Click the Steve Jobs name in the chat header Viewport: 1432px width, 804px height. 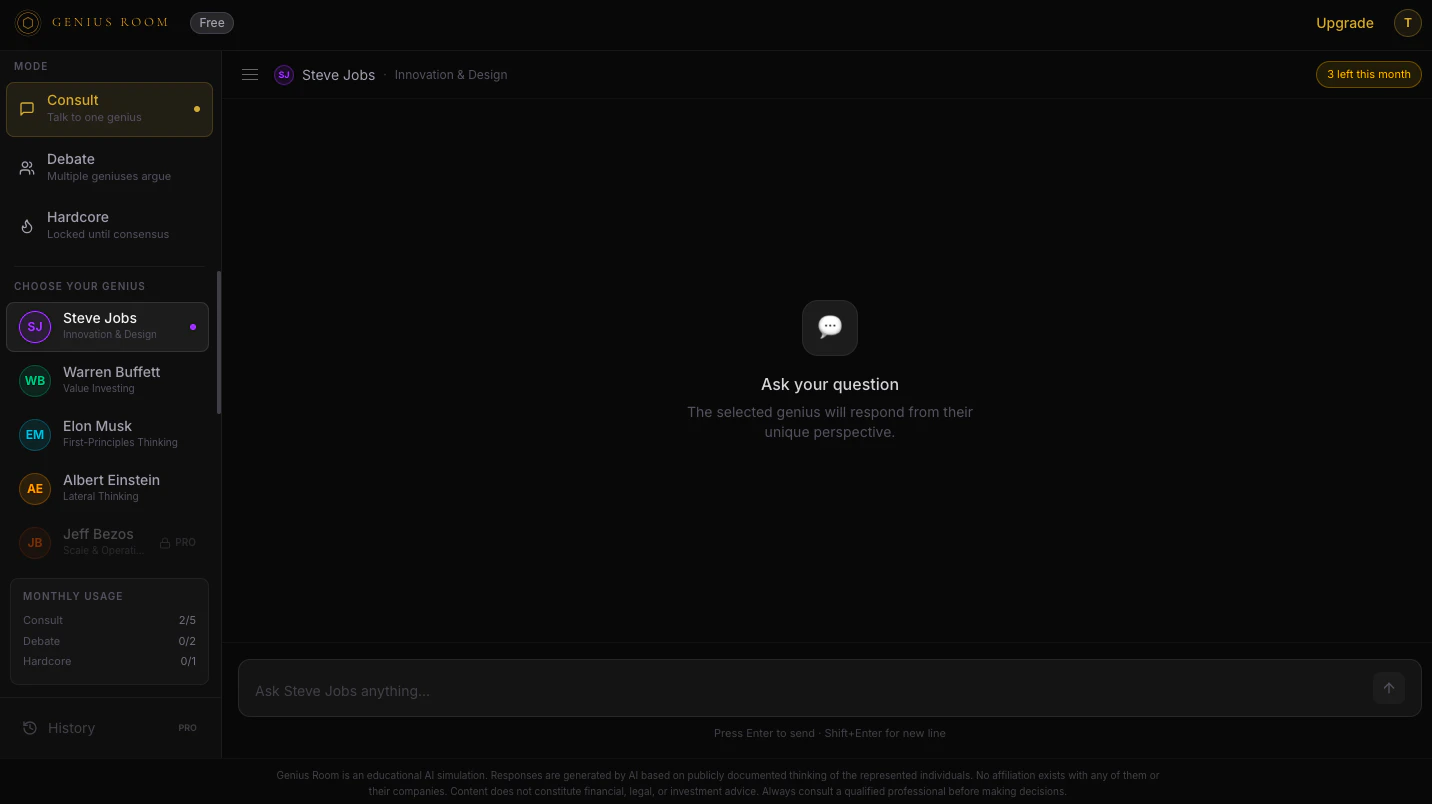339,75
